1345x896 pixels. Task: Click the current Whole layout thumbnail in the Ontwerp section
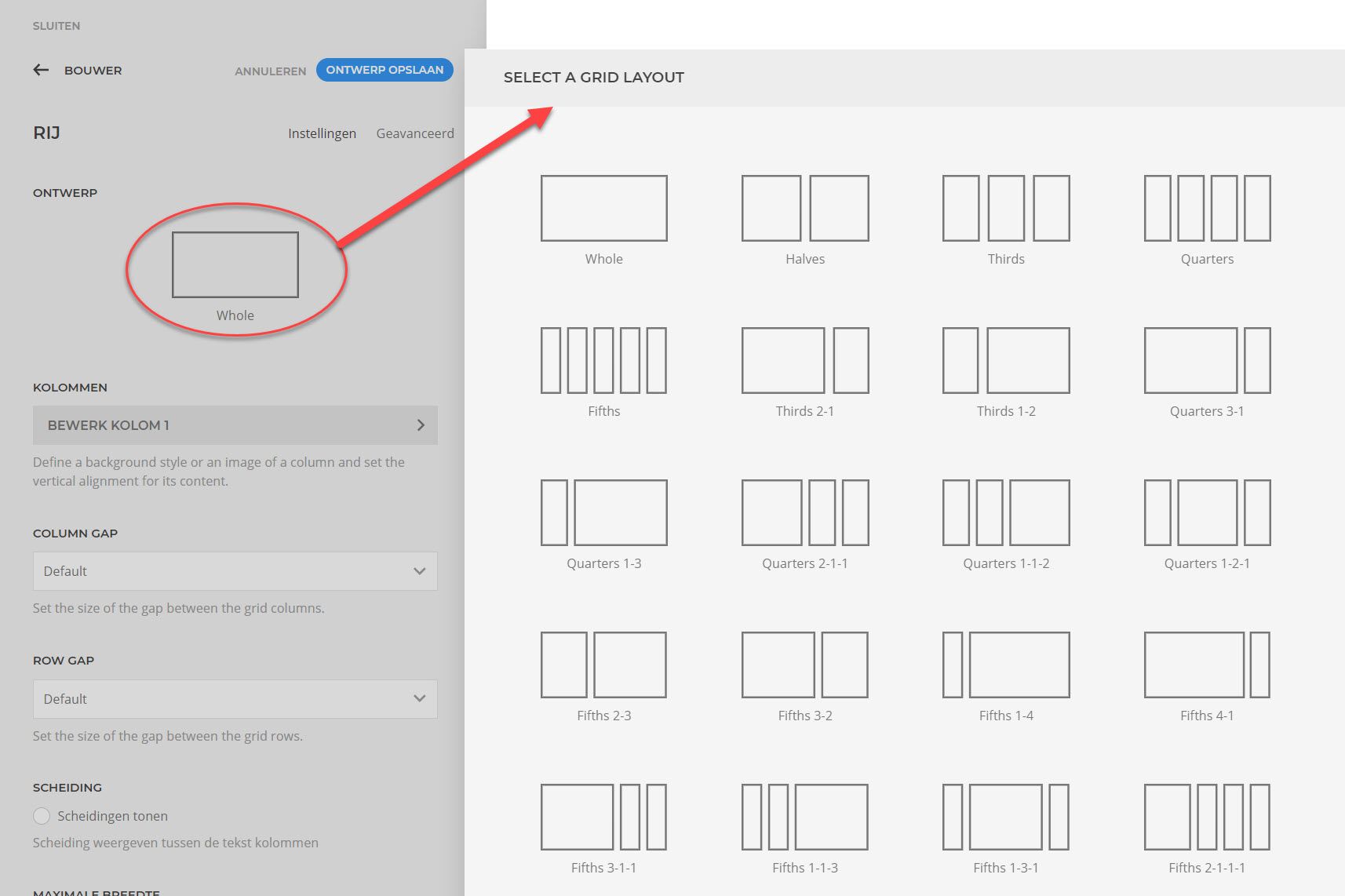point(235,265)
